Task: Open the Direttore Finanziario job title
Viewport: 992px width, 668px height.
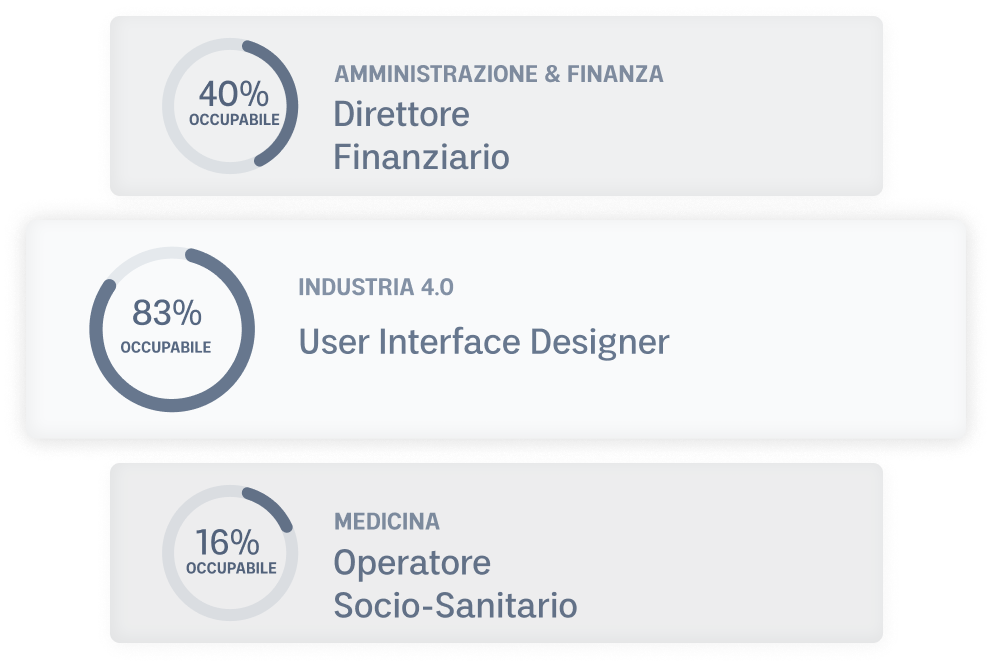Action: 421,135
